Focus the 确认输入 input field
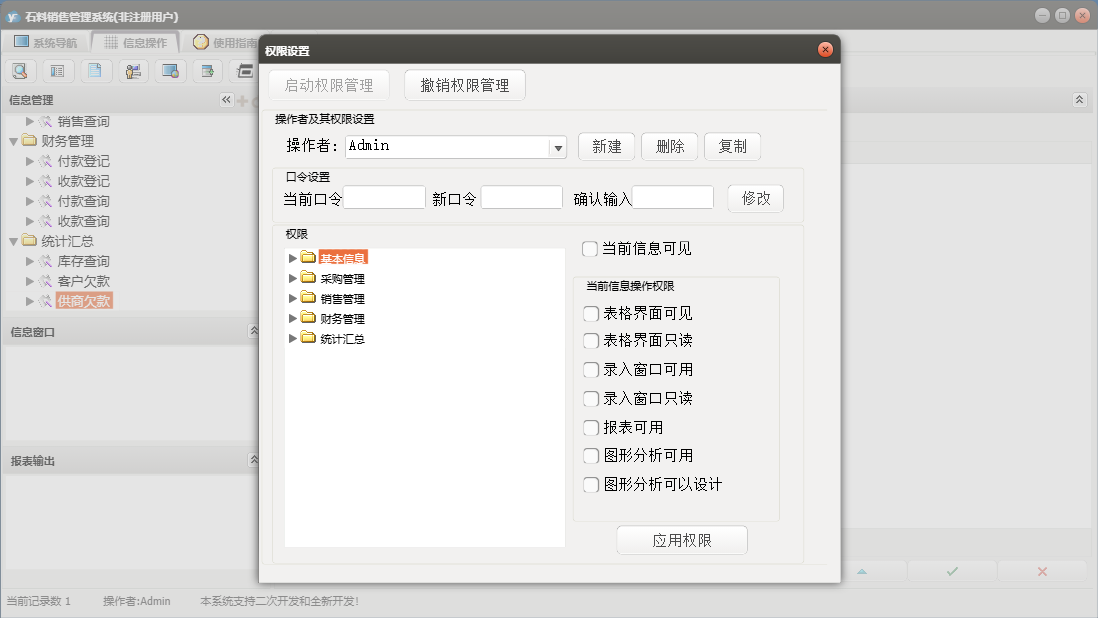The width and height of the screenshot is (1098, 618). [x=673, y=197]
